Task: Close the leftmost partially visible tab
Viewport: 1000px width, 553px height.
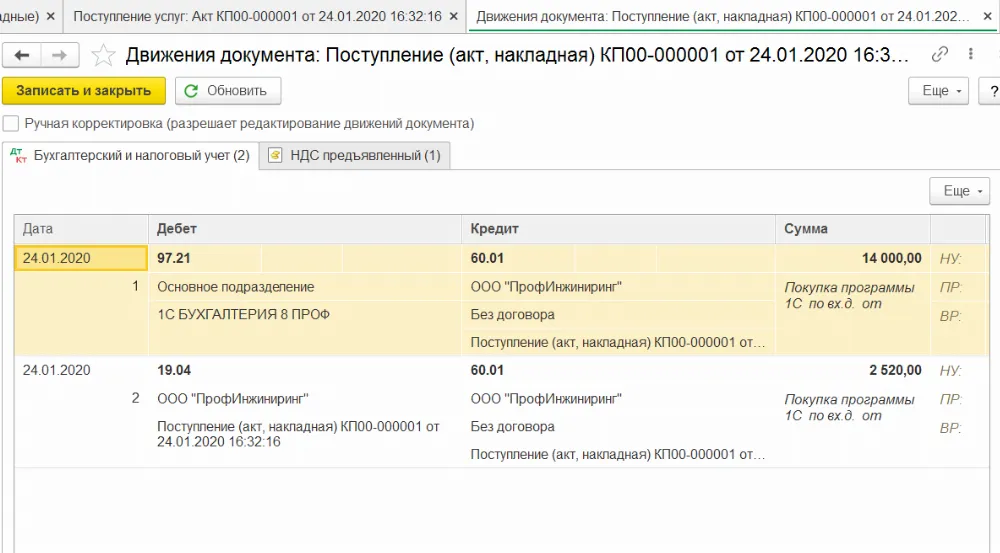Action: point(51,17)
